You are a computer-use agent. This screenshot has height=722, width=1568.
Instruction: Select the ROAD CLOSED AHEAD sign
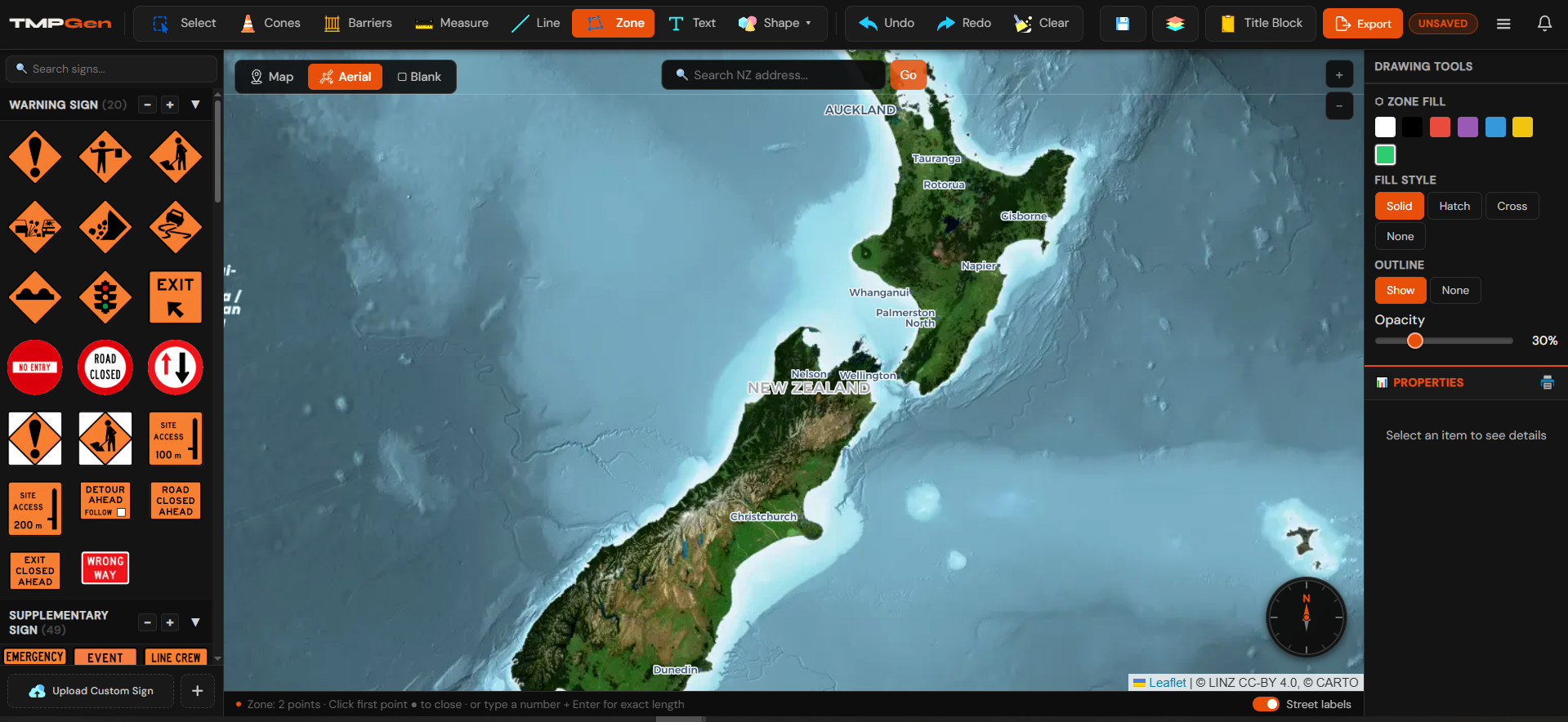(176, 501)
